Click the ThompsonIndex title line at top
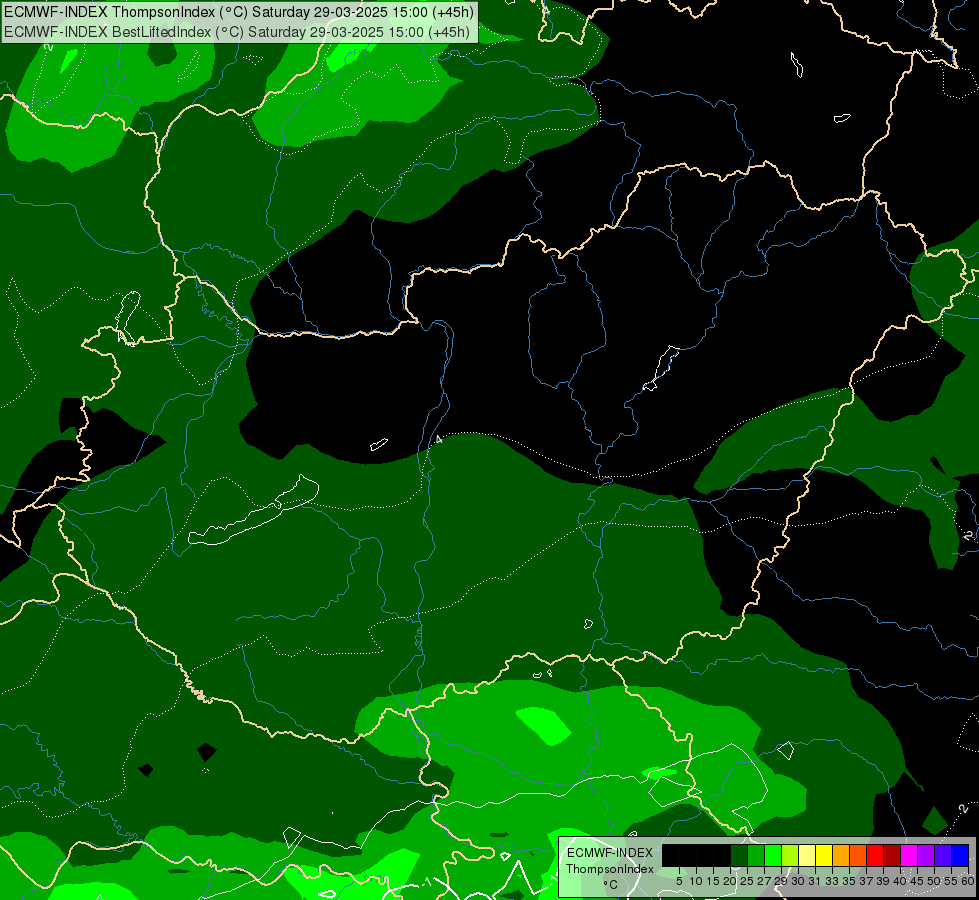This screenshot has height=900, width=979. pos(239,12)
